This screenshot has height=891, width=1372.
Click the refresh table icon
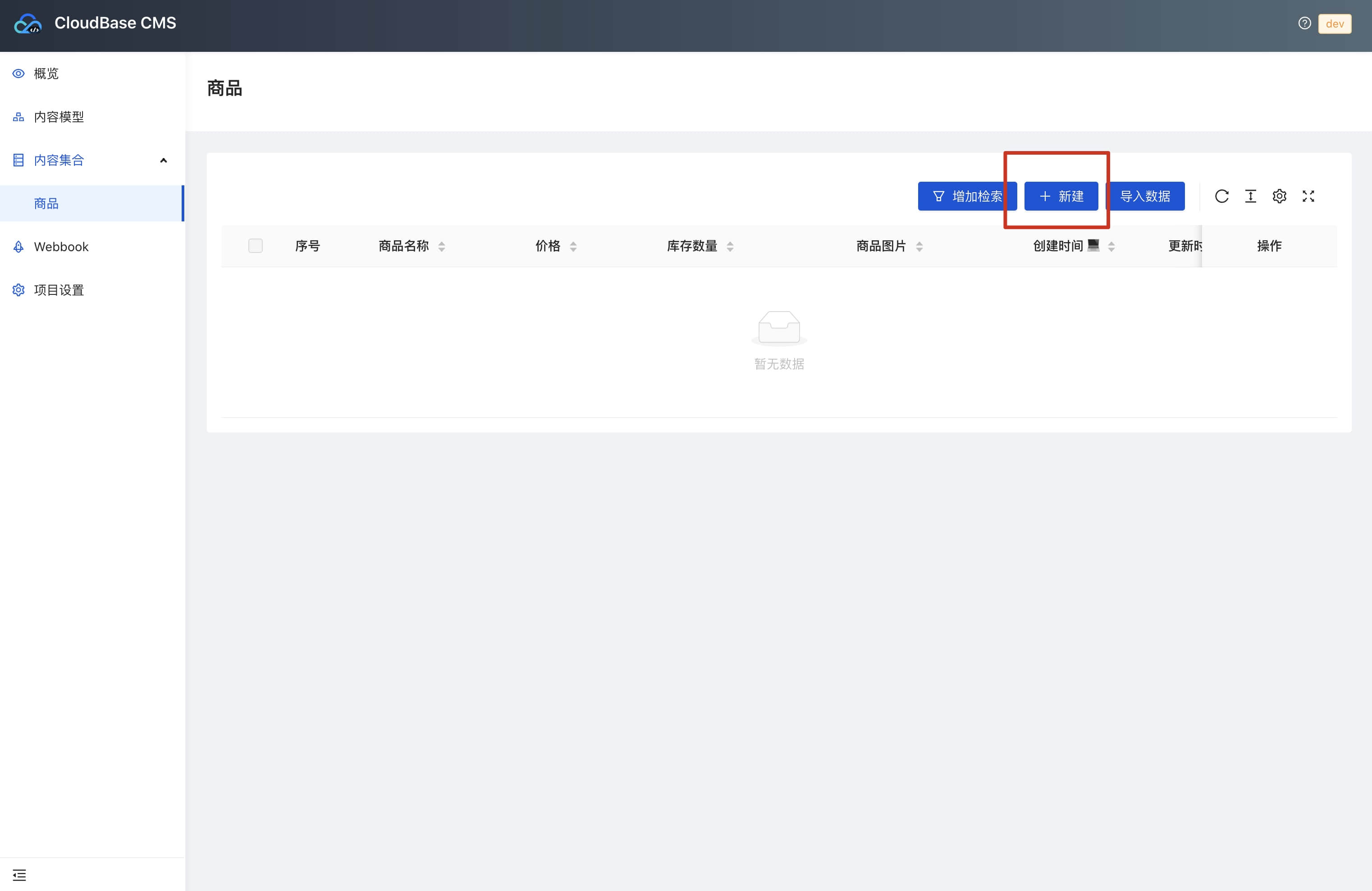[x=1221, y=196]
